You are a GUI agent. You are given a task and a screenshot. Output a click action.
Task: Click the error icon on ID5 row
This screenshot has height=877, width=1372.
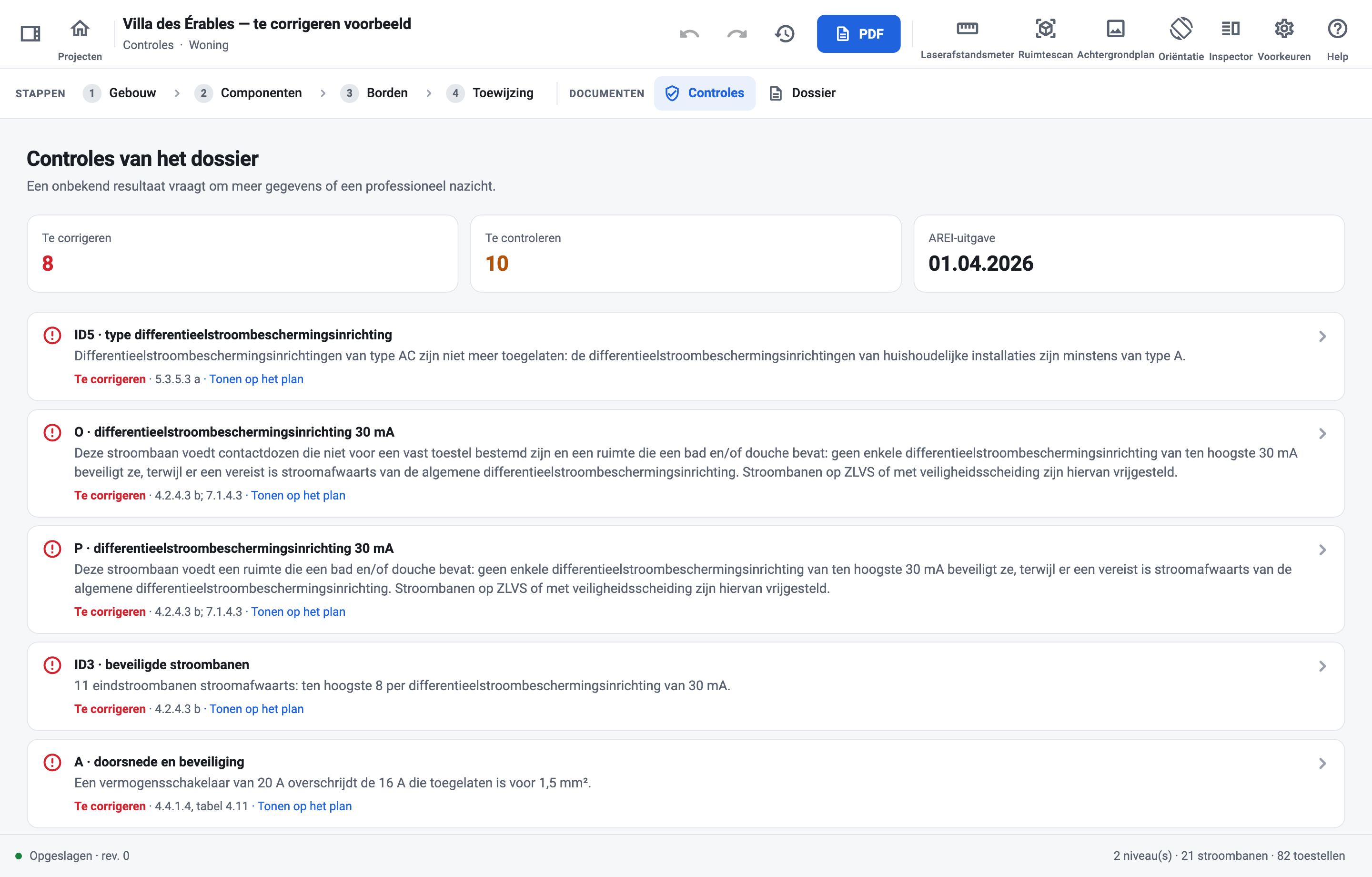52,335
